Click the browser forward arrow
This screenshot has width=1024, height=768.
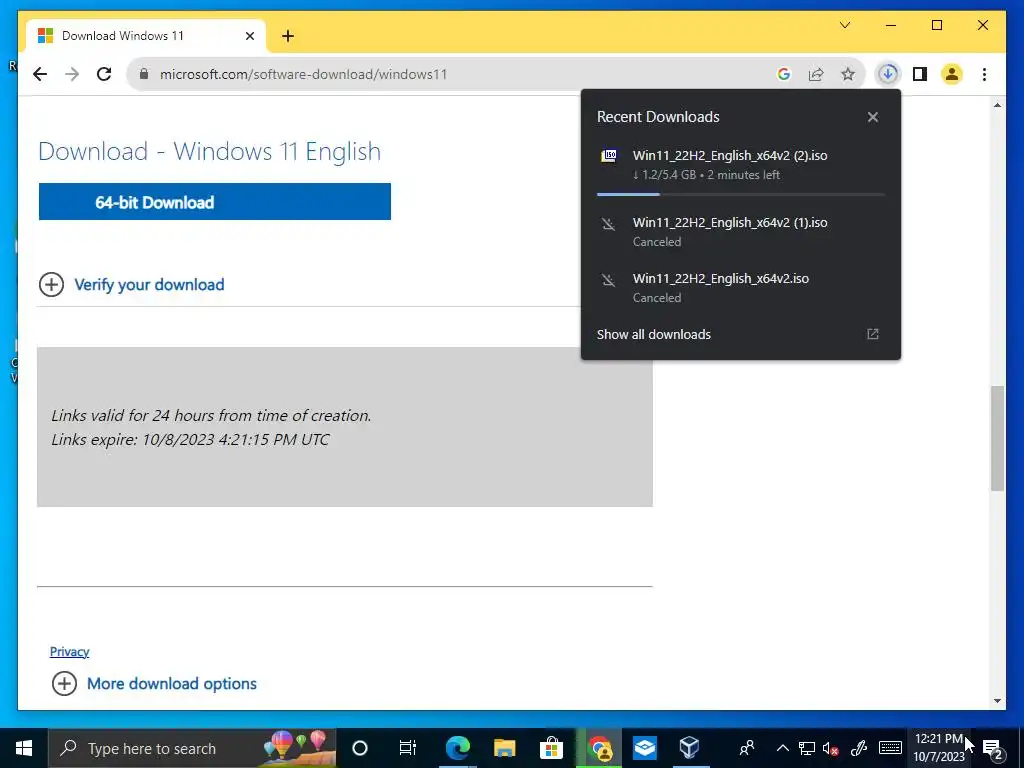72,74
